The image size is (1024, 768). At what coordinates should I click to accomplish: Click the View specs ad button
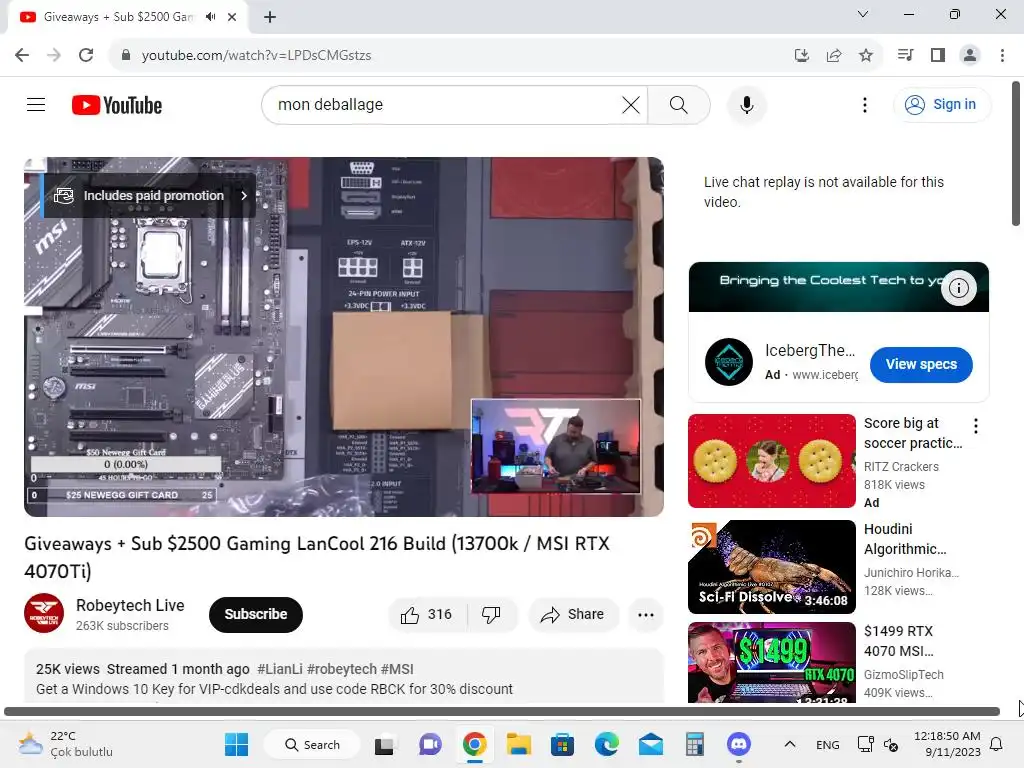tap(921, 364)
